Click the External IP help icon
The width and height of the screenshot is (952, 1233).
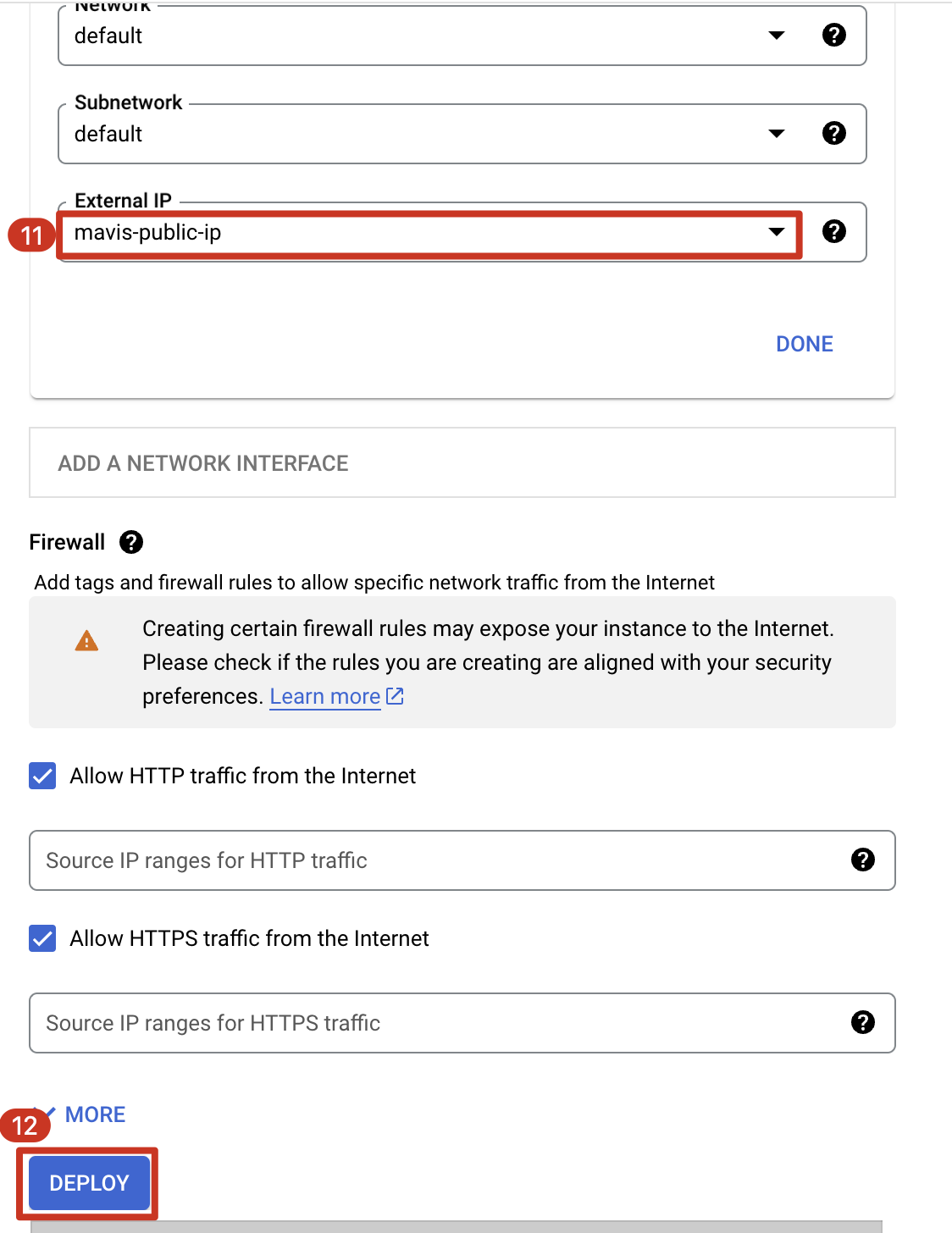click(834, 231)
